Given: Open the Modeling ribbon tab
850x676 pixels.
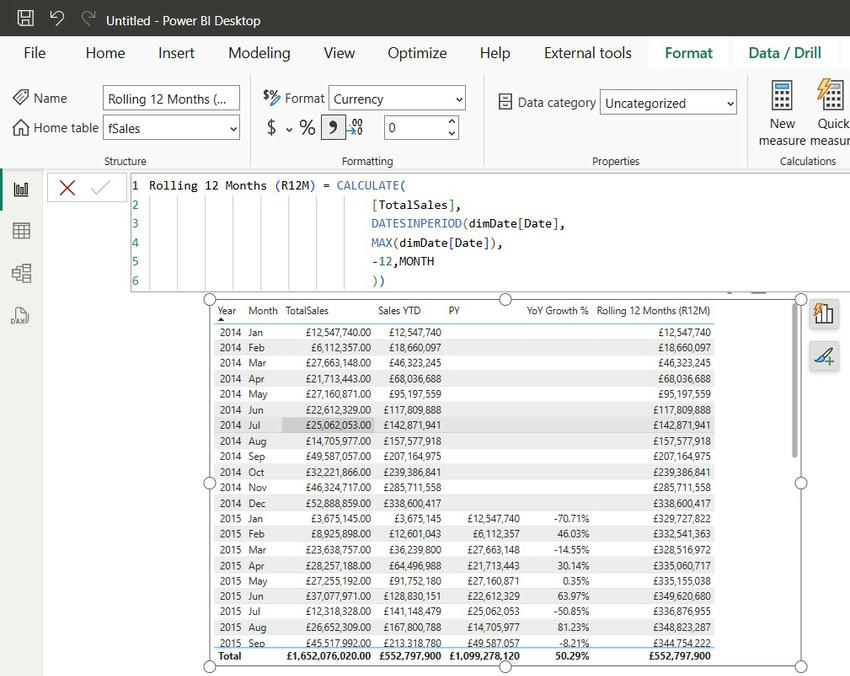Looking at the screenshot, I should (259, 53).
